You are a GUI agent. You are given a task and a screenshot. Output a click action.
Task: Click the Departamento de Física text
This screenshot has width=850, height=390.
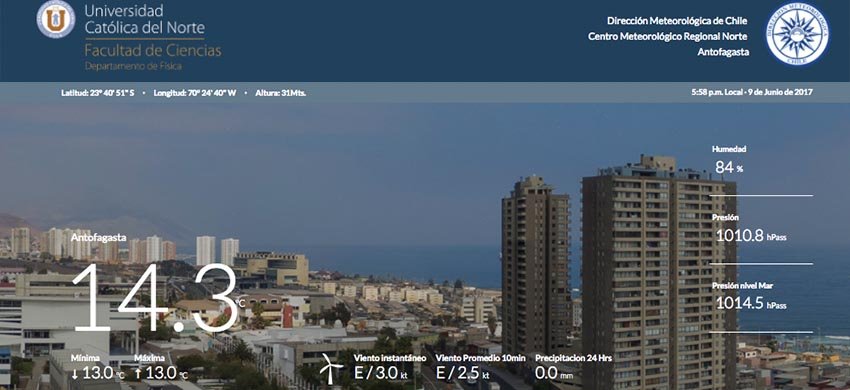coord(133,66)
